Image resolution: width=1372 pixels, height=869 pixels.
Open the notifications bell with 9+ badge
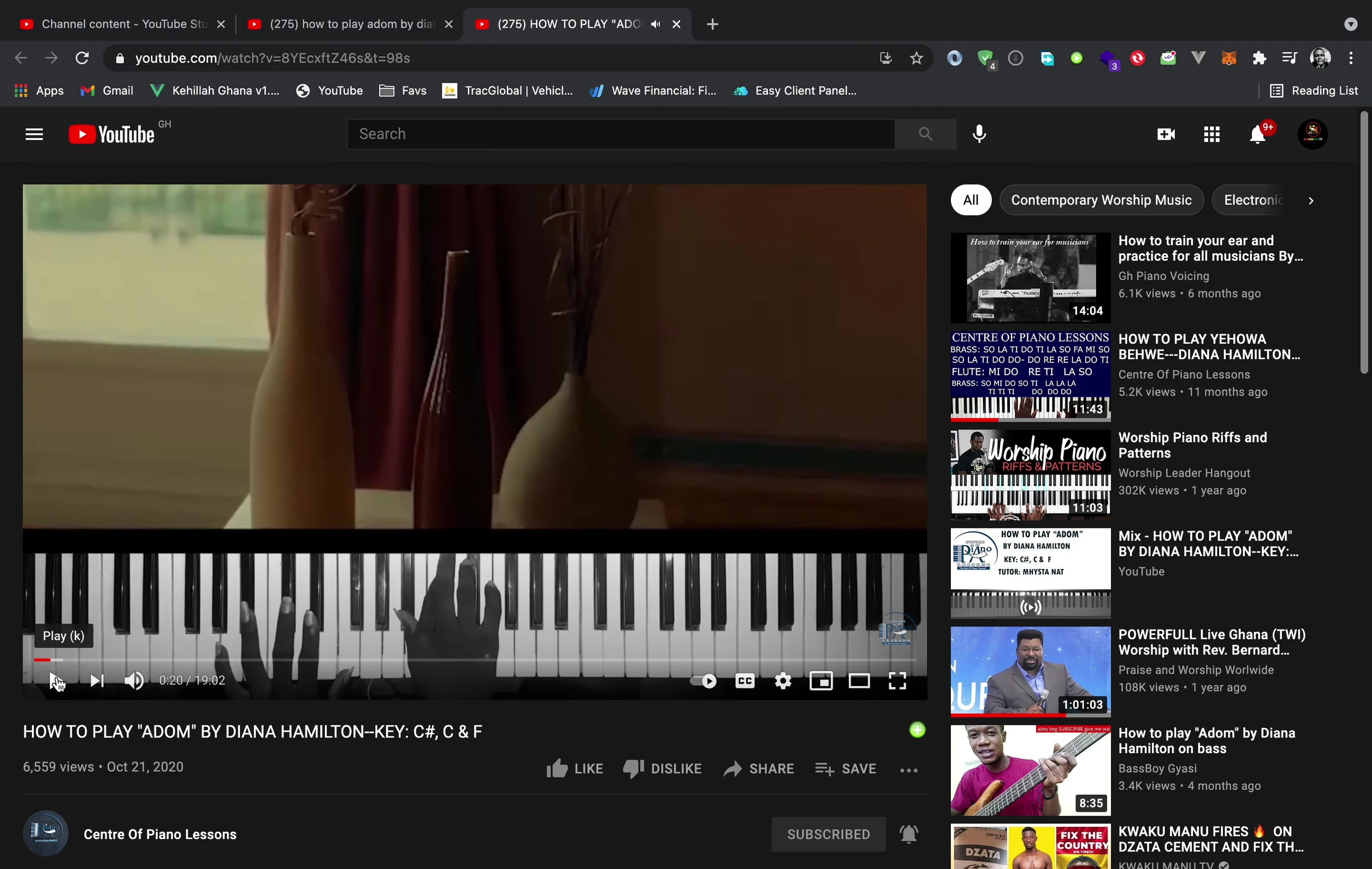tap(1258, 134)
